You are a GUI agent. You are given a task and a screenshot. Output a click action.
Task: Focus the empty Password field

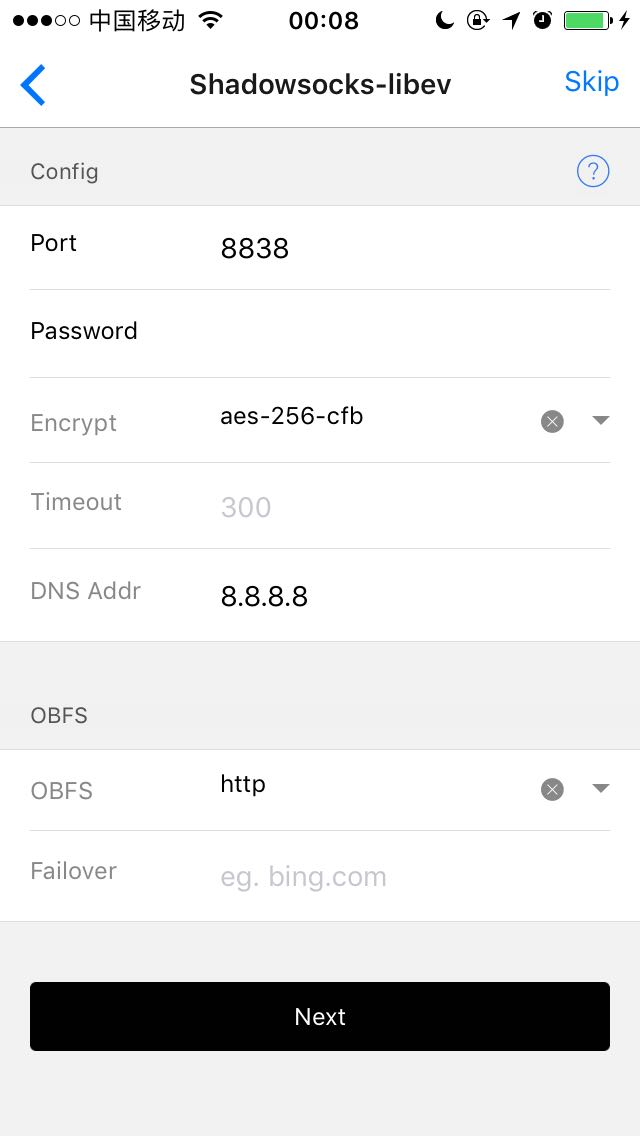[400, 332]
